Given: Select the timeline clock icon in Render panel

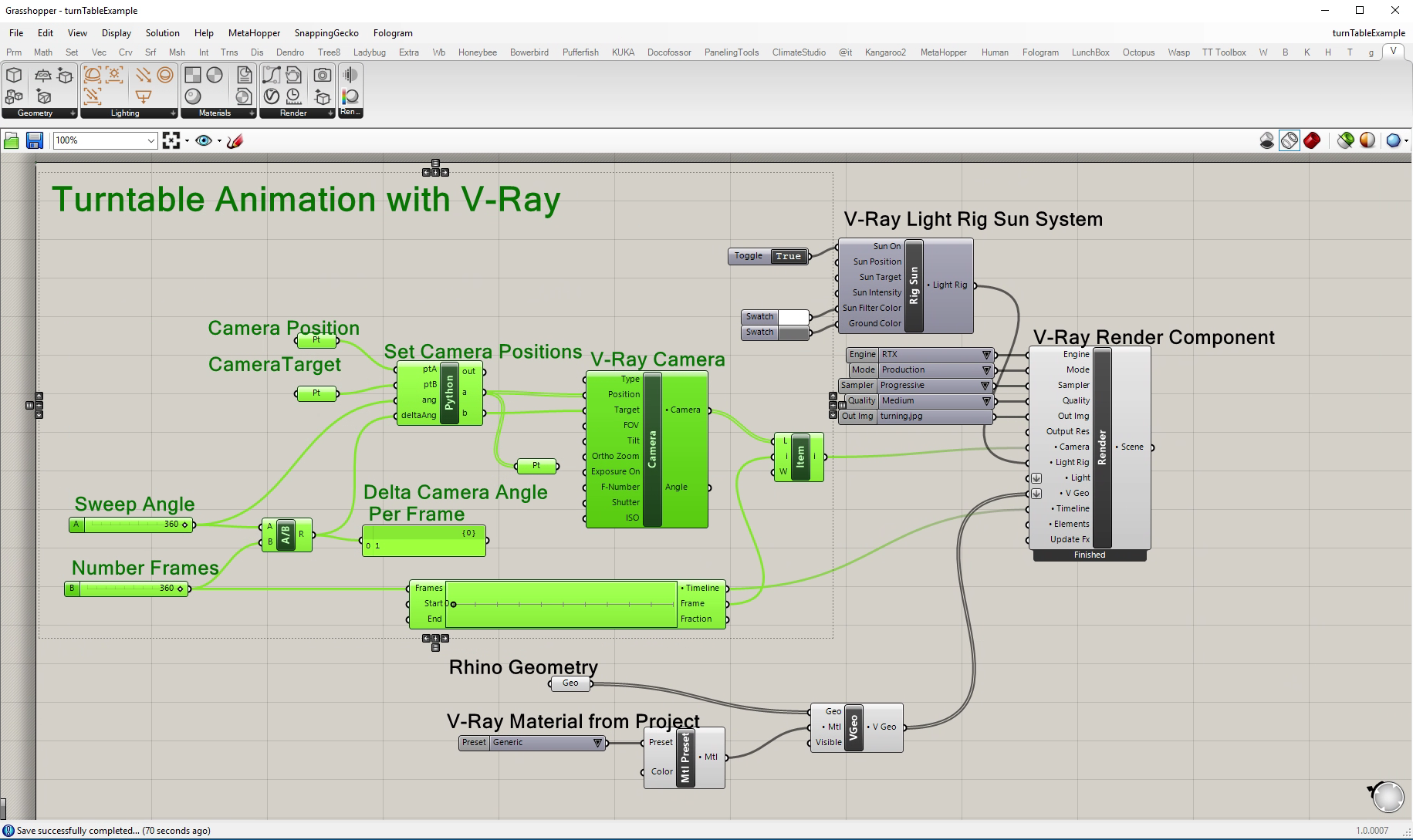Looking at the screenshot, I should (x=293, y=96).
